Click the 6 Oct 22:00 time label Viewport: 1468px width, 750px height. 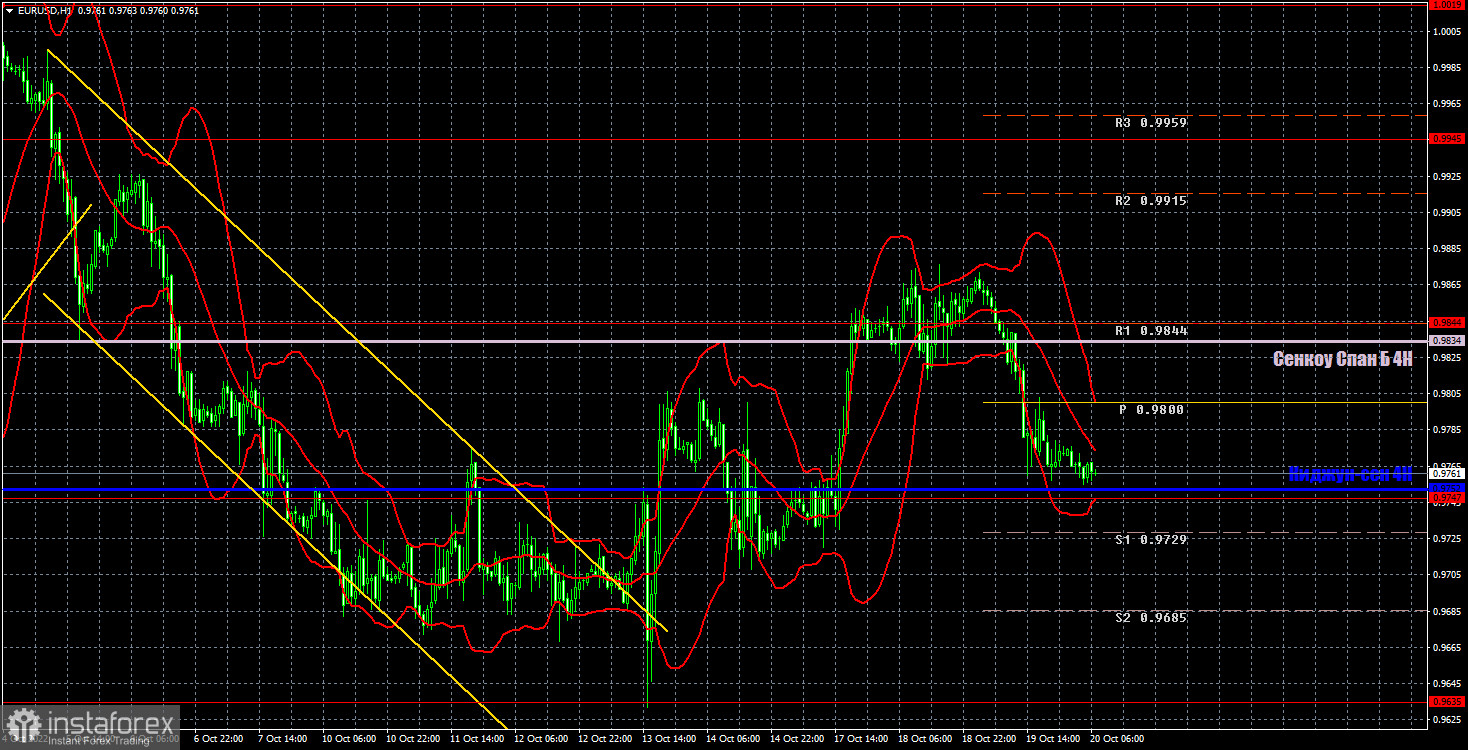tap(216, 739)
